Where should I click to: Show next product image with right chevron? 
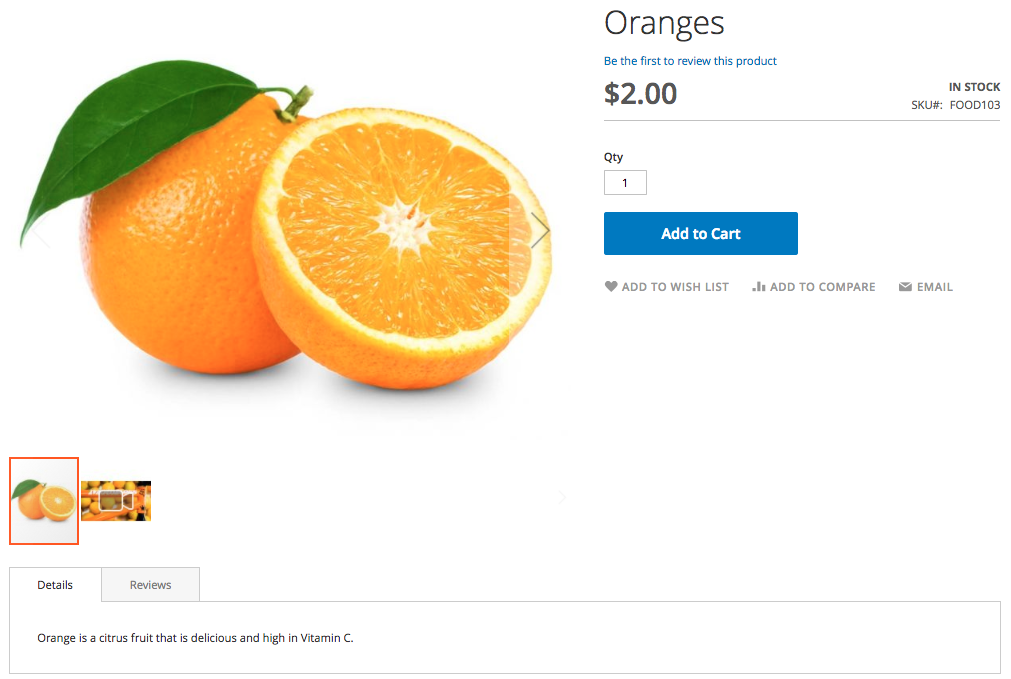click(x=540, y=231)
